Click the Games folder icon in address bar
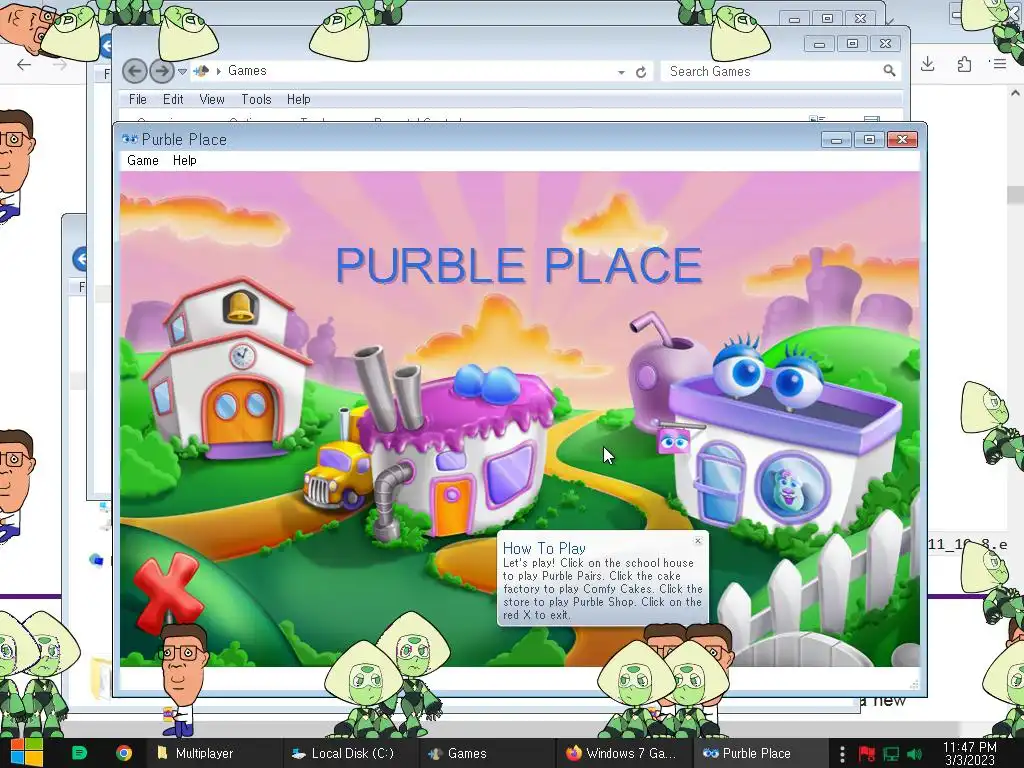 tap(201, 71)
